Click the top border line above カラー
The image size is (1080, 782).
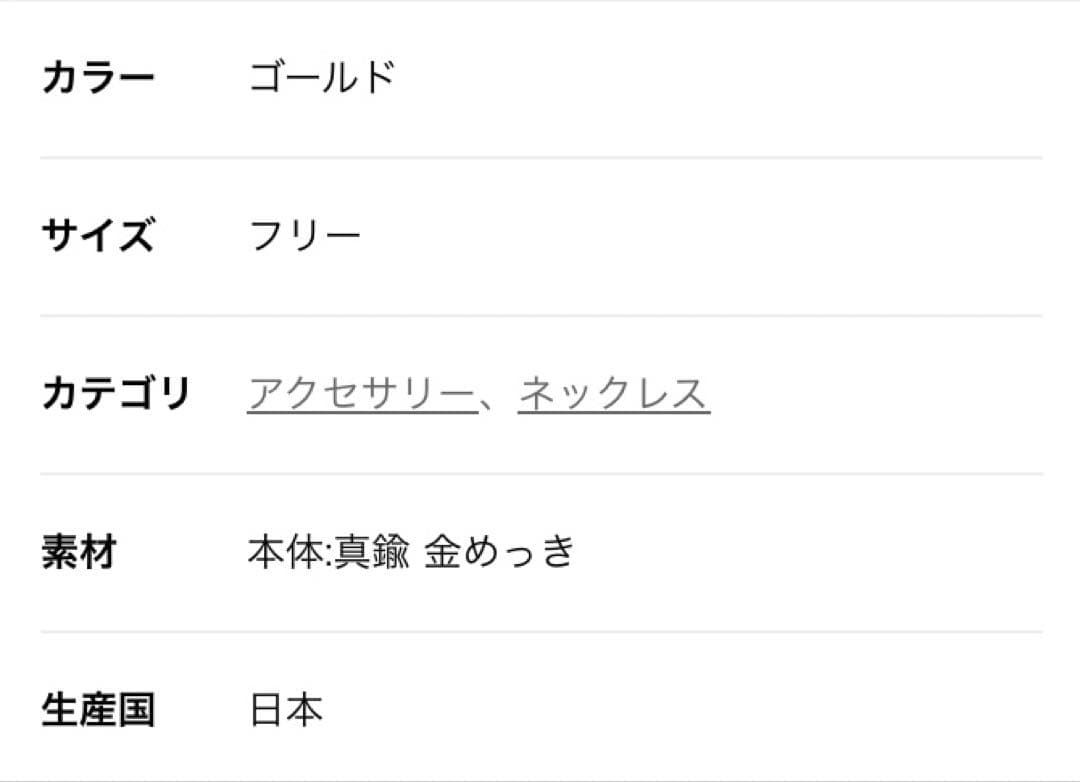(x=540, y=1)
